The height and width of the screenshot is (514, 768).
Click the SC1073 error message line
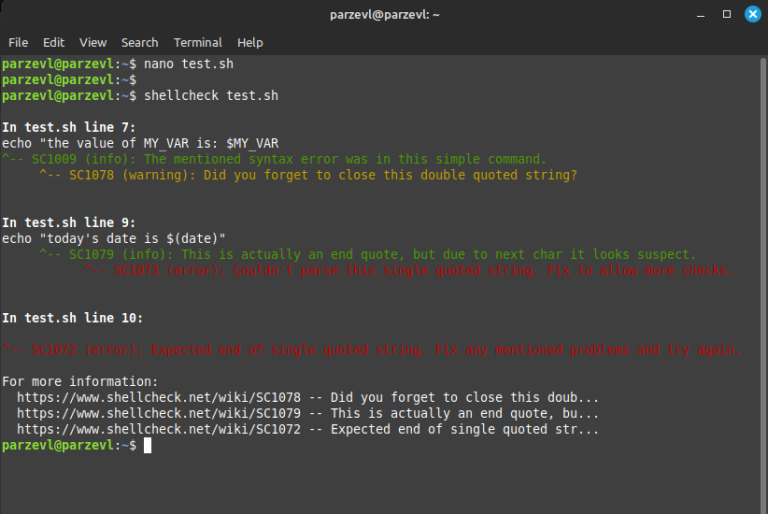click(409, 270)
